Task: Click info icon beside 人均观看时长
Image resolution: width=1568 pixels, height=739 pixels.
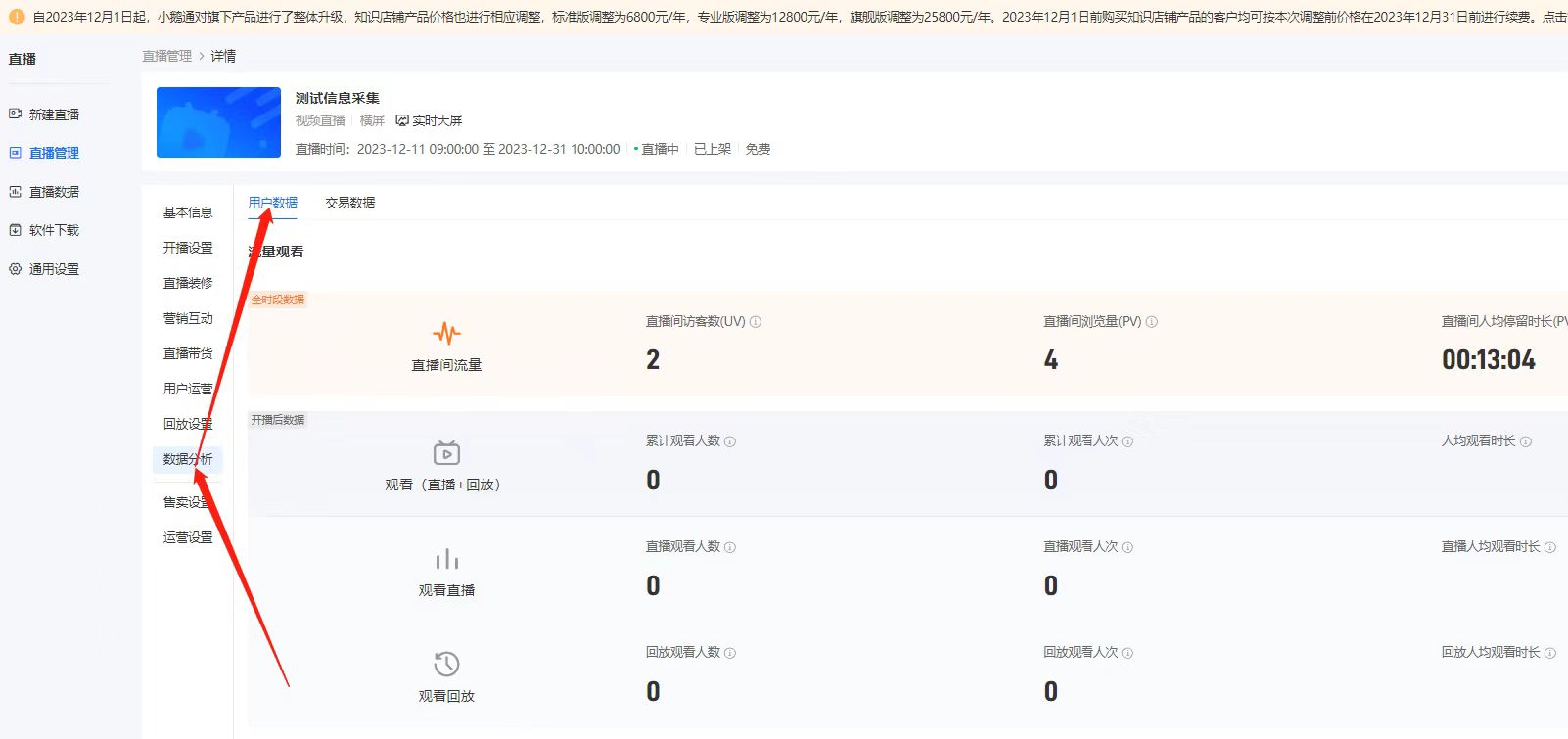Action: 1526,441
